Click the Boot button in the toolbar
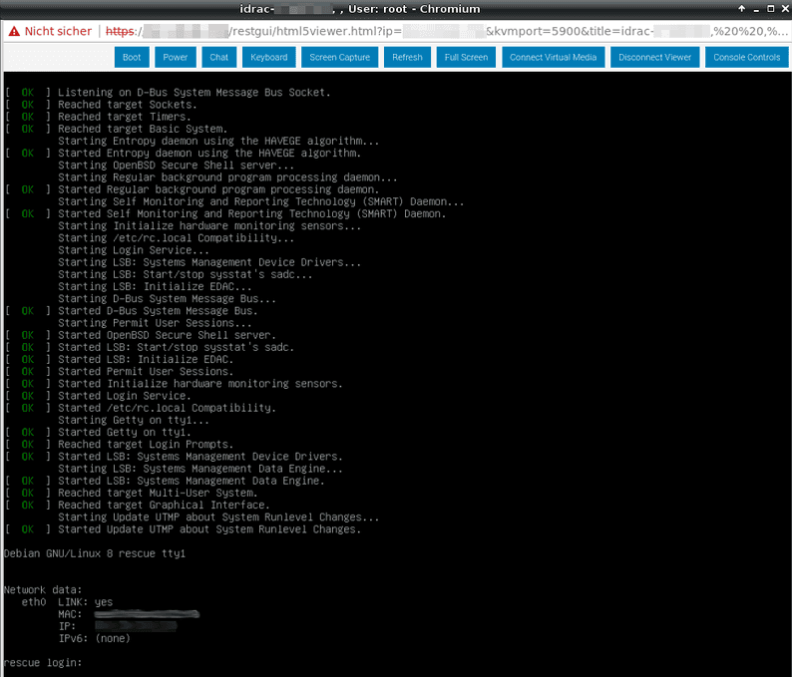The width and height of the screenshot is (792, 677). [131, 57]
